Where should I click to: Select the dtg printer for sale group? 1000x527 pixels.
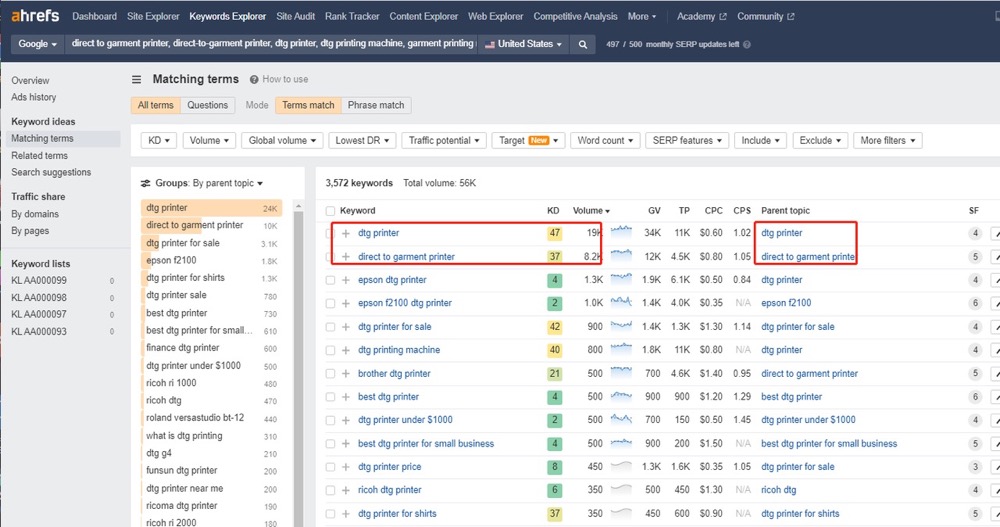[x=211, y=243]
